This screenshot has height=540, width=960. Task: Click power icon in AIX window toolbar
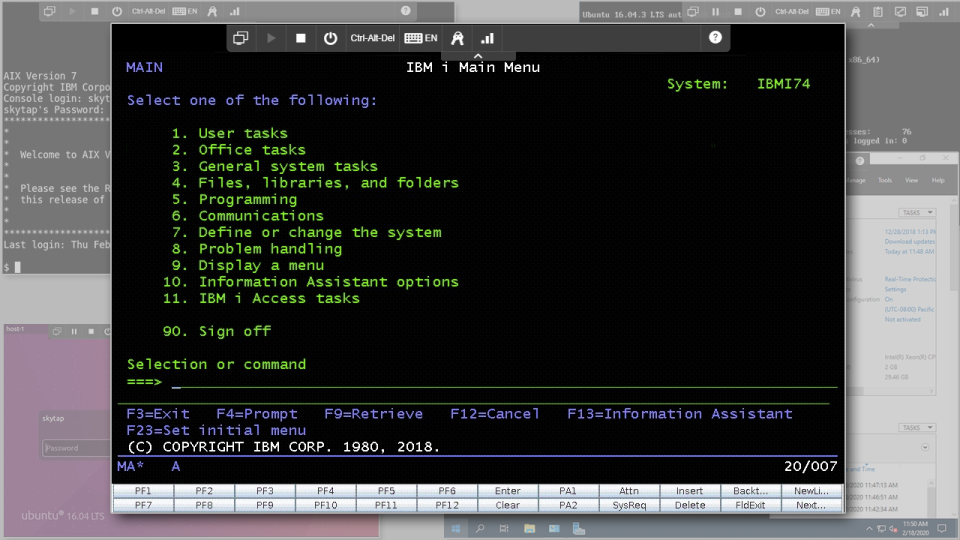pyautogui.click(x=117, y=11)
